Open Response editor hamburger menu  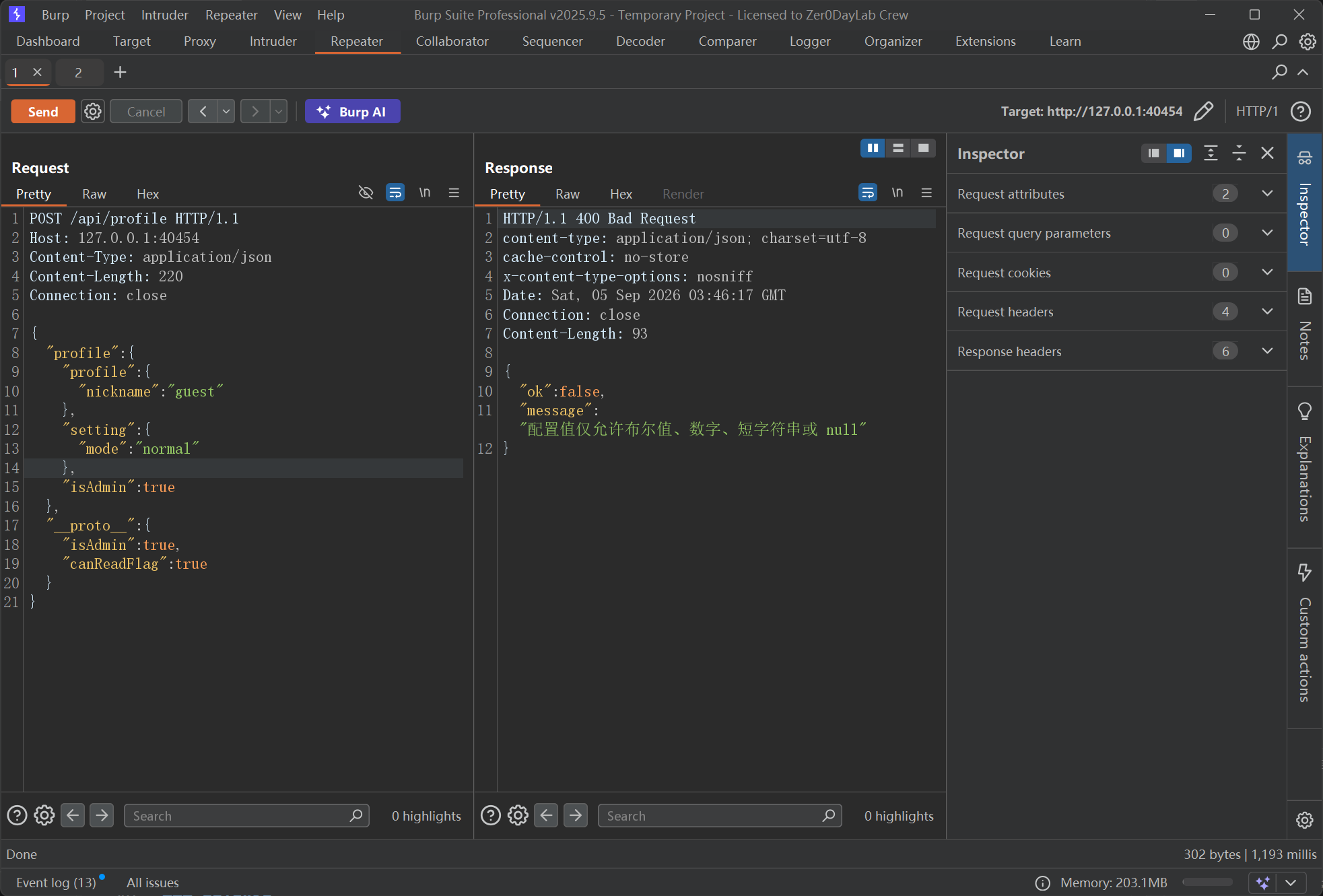pos(926,193)
